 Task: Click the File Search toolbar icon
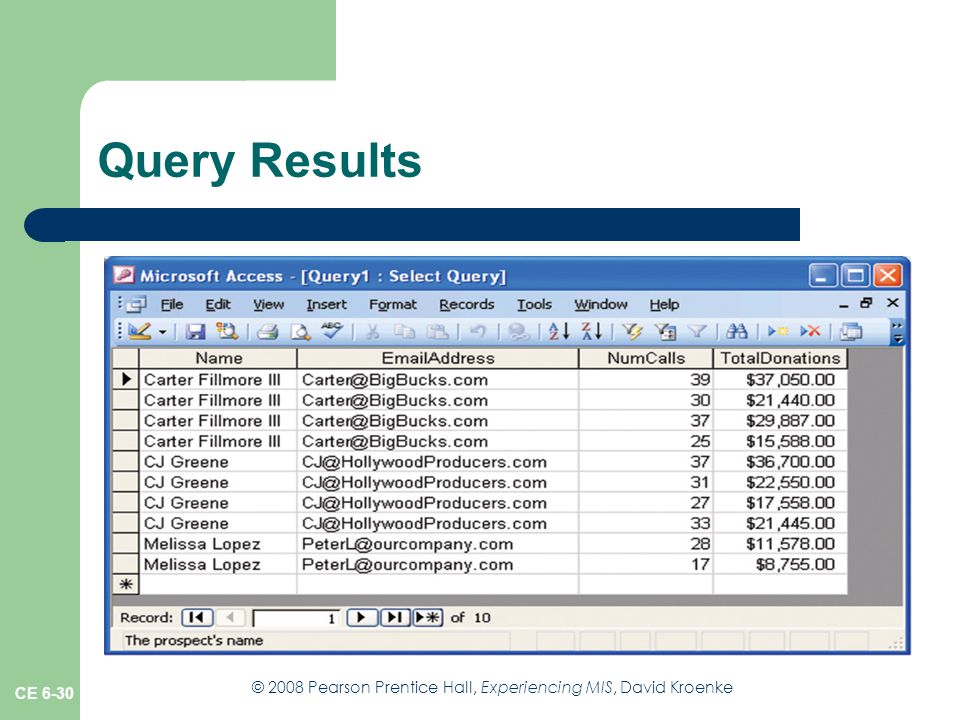pos(227,331)
